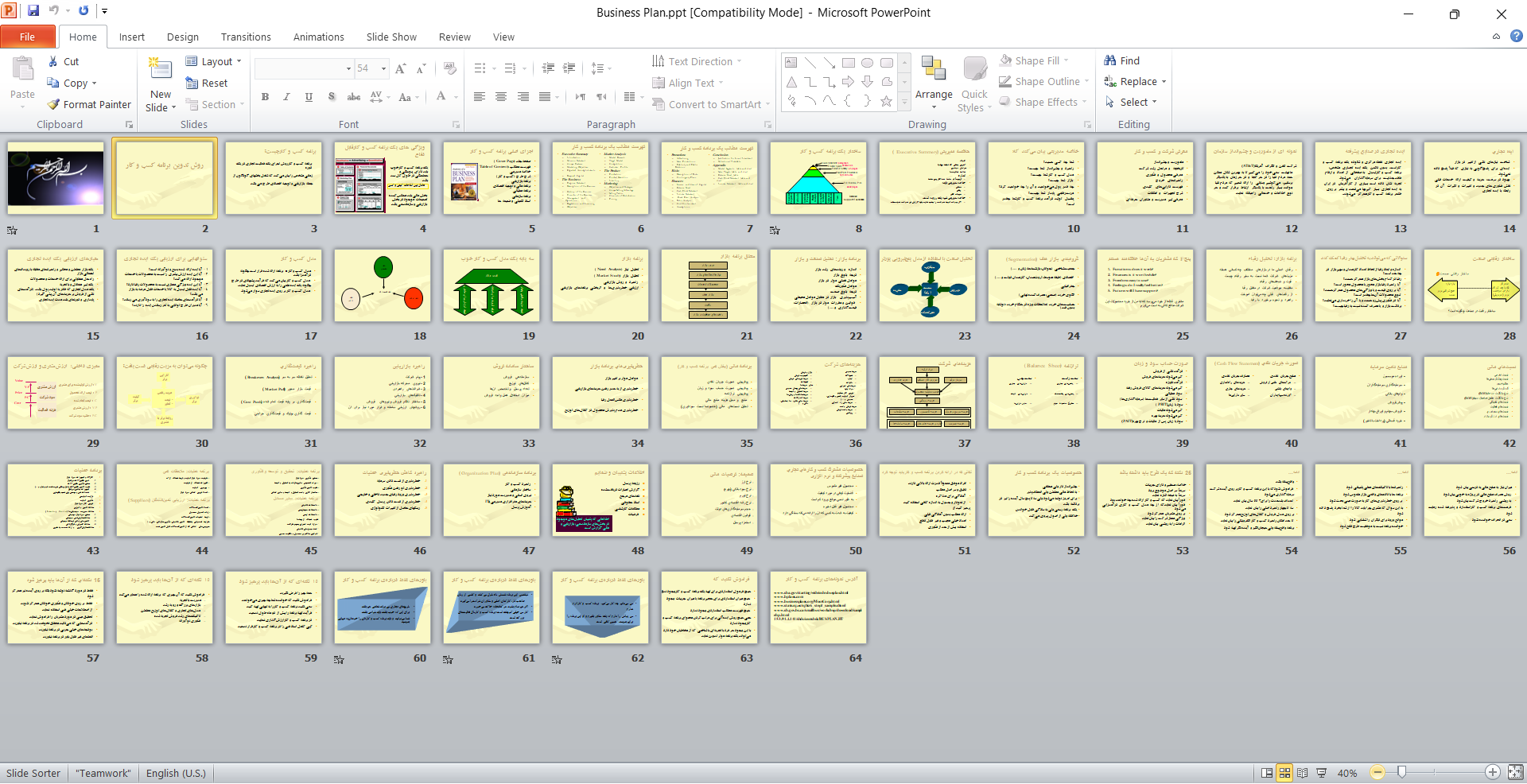Toggle Strikethrough formatting

pos(354,97)
